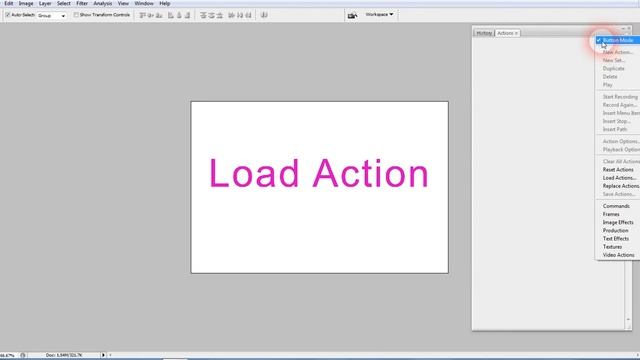Open the Select menu
Viewport: 640px width, 360px height.
(64, 3)
